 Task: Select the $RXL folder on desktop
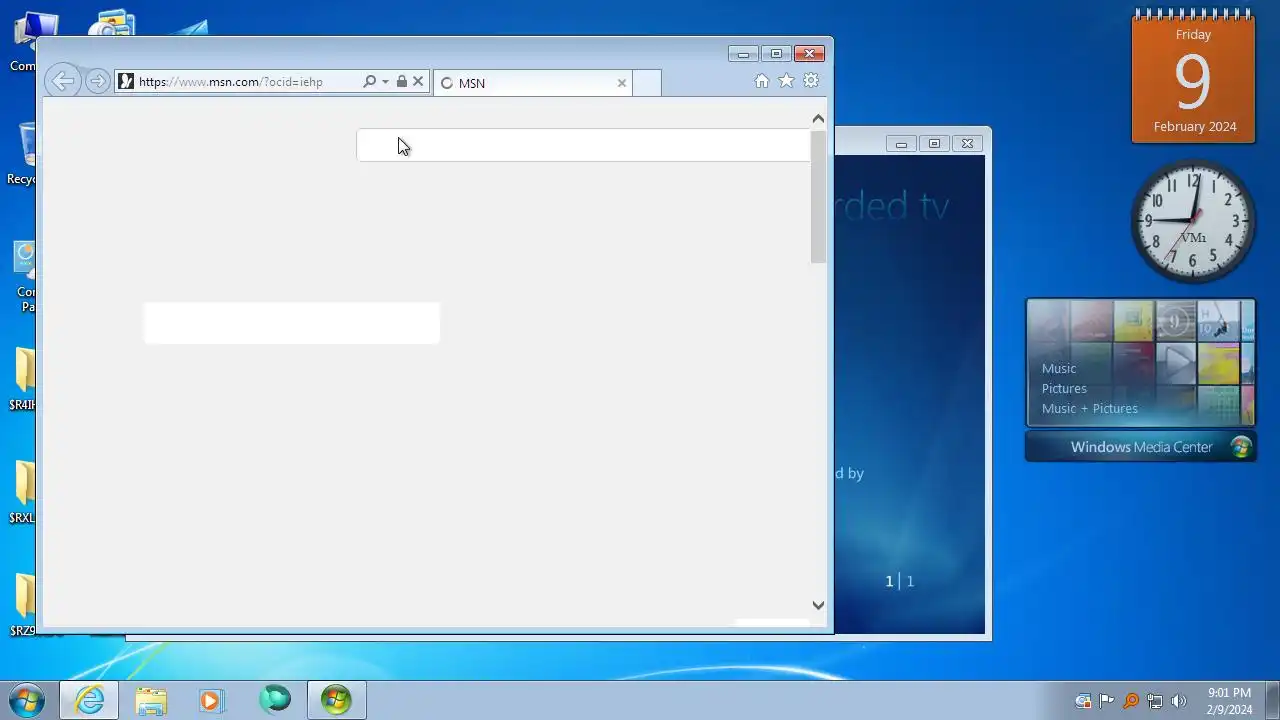(22, 493)
